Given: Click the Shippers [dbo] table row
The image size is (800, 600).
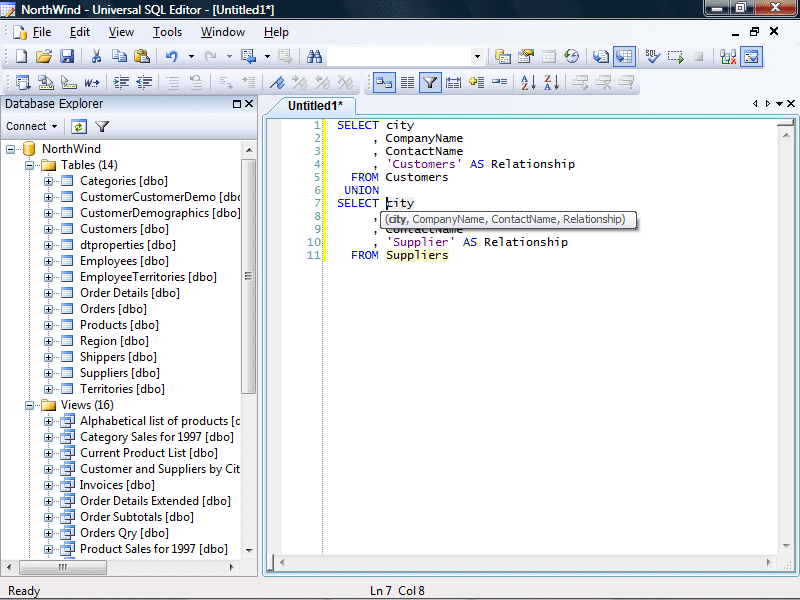Looking at the screenshot, I should click(x=118, y=357).
